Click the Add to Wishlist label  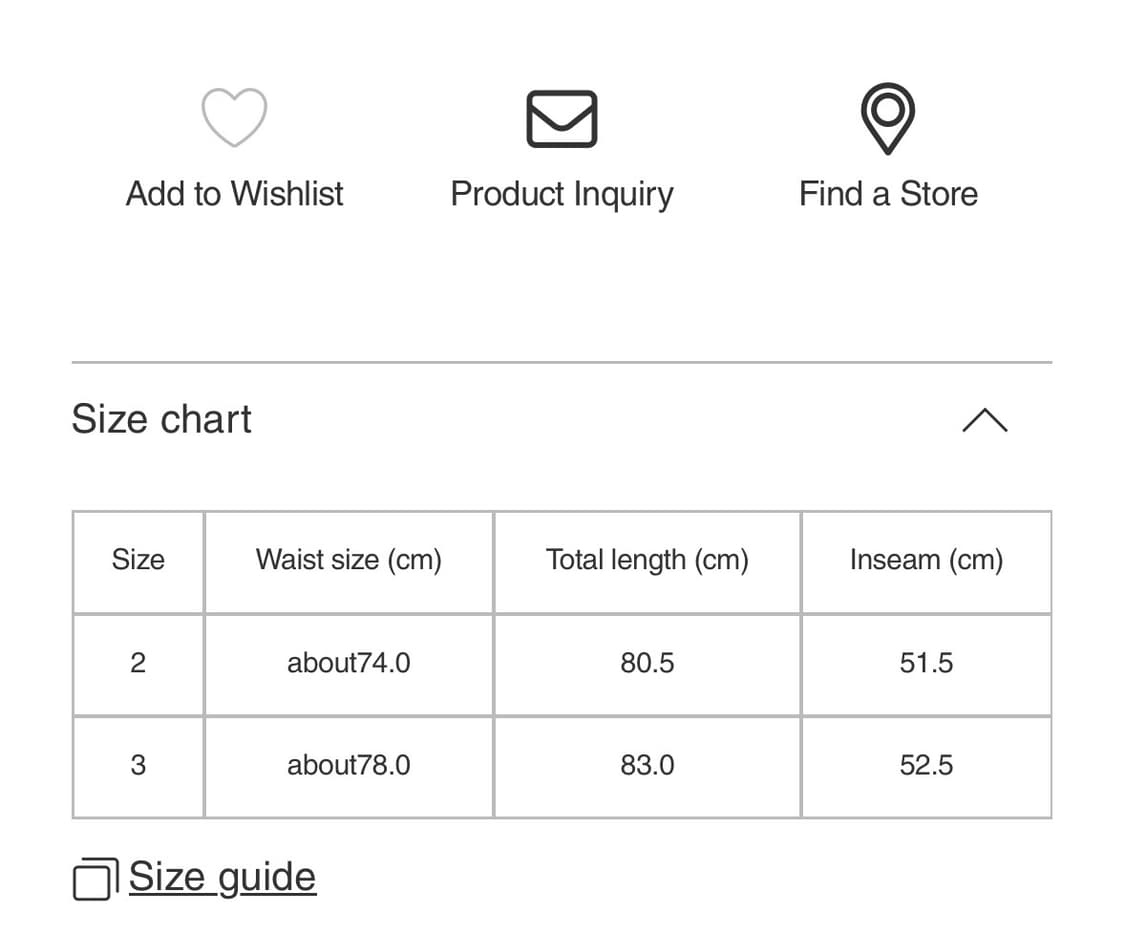tap(234, 193)
